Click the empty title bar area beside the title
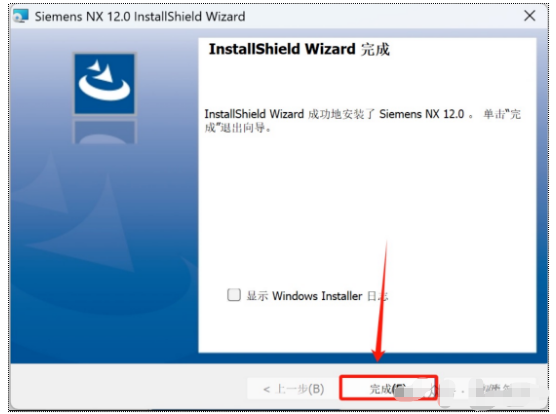The width and height of the screenshot is (556, 414). click(383, 16)
